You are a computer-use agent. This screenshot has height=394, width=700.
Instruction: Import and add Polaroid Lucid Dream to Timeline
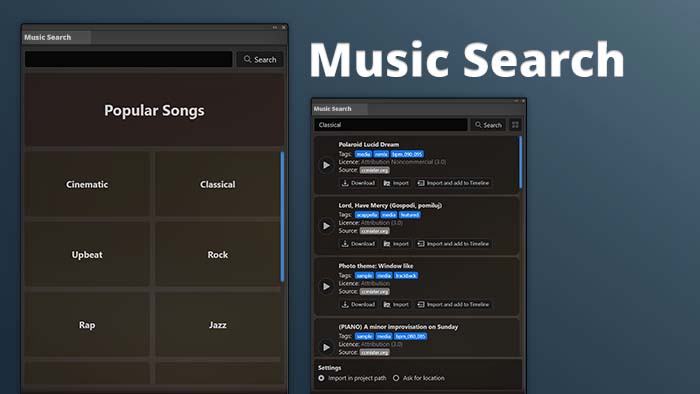click(x=453, y=183)
